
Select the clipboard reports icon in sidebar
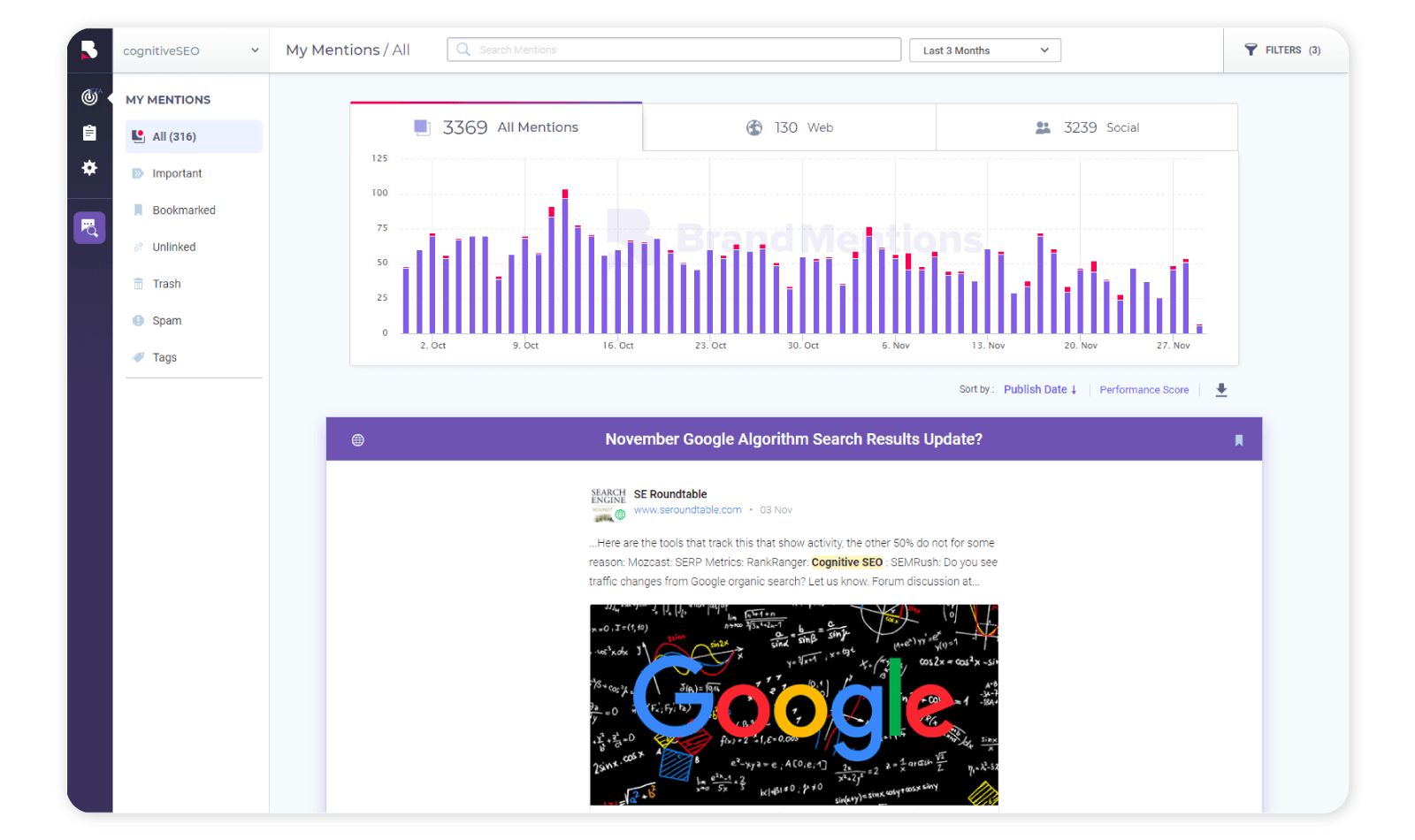89,132
